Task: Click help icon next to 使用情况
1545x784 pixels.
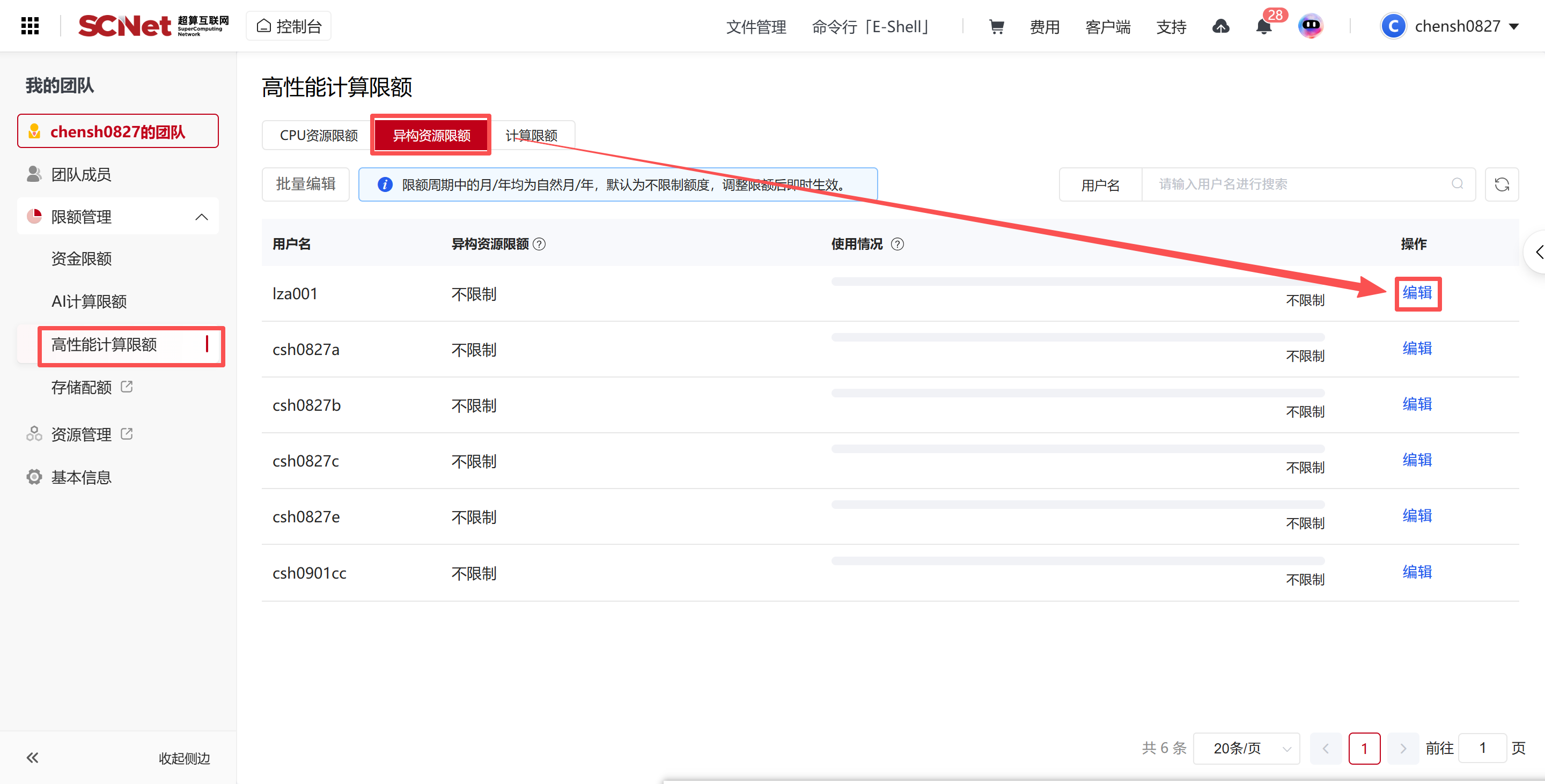Action: [x=897, y=244]
